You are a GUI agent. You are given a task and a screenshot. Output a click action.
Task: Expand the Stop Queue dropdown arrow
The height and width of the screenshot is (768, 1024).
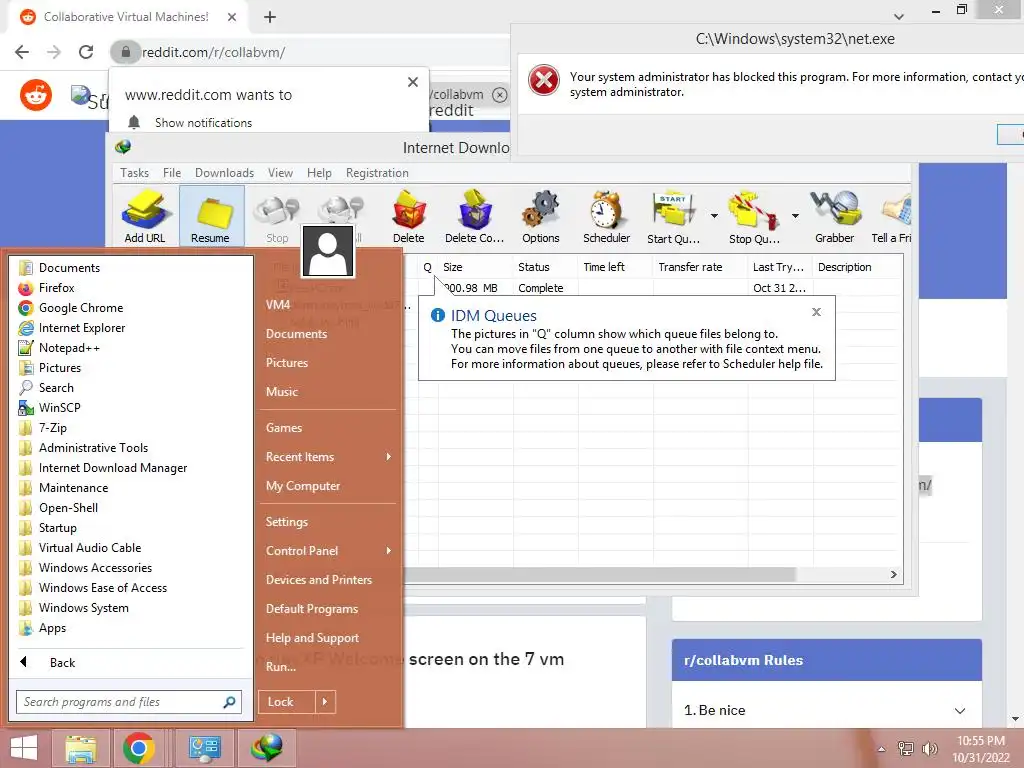point(795,216)
